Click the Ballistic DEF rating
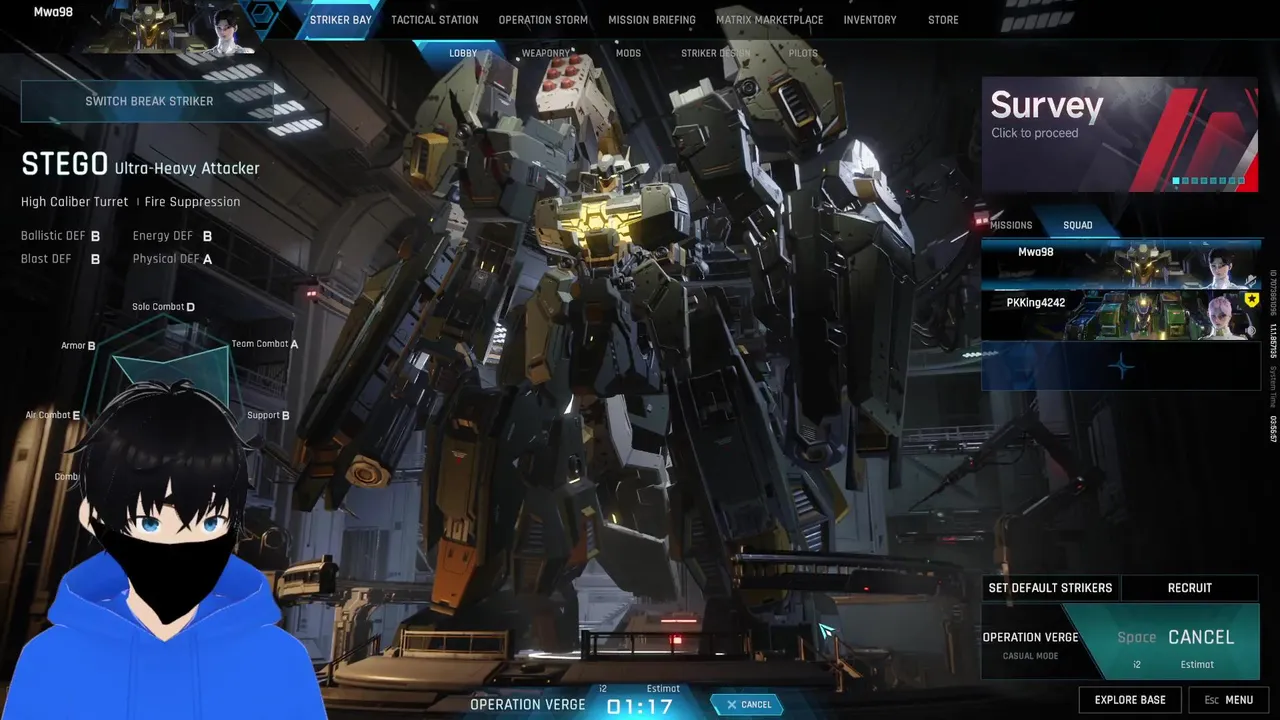1280x720 pixels. (x=60, y=236)
